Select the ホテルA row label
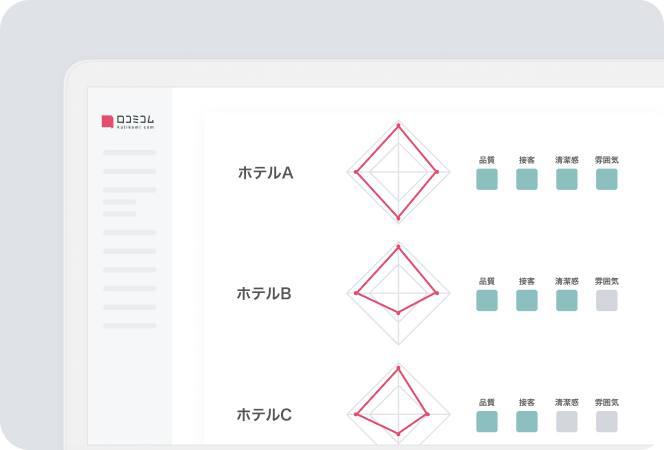Image resolution: width=664 pixels, height=450 pixels. [x=265, y=173]
